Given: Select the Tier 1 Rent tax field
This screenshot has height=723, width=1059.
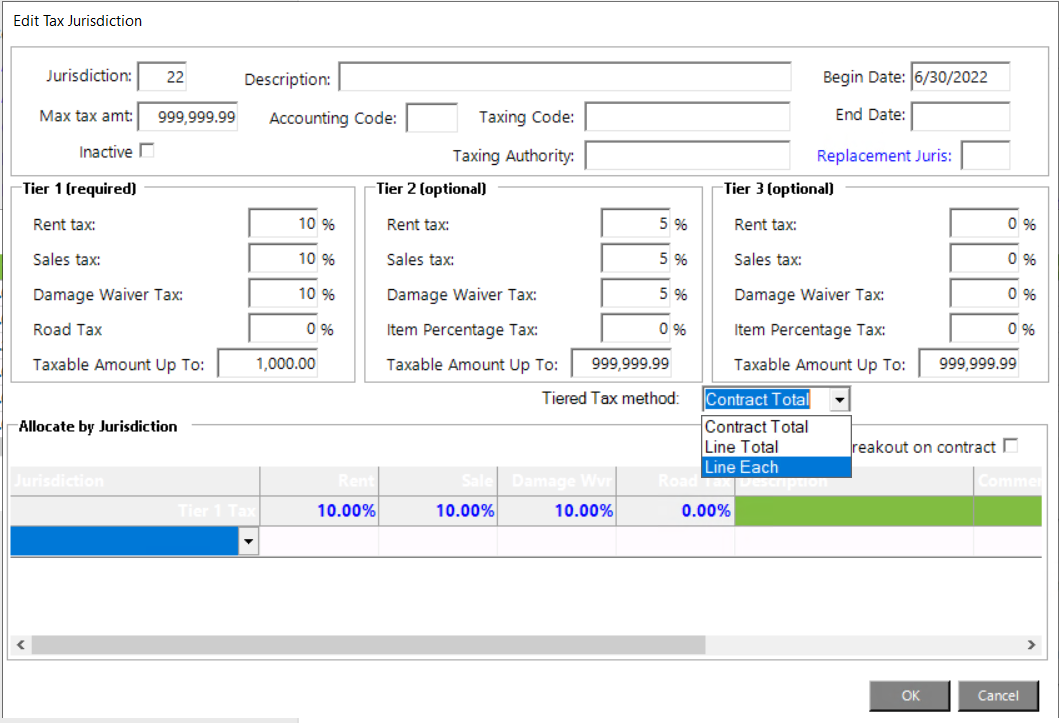Looking at the screenshot, I should (283, 224).
